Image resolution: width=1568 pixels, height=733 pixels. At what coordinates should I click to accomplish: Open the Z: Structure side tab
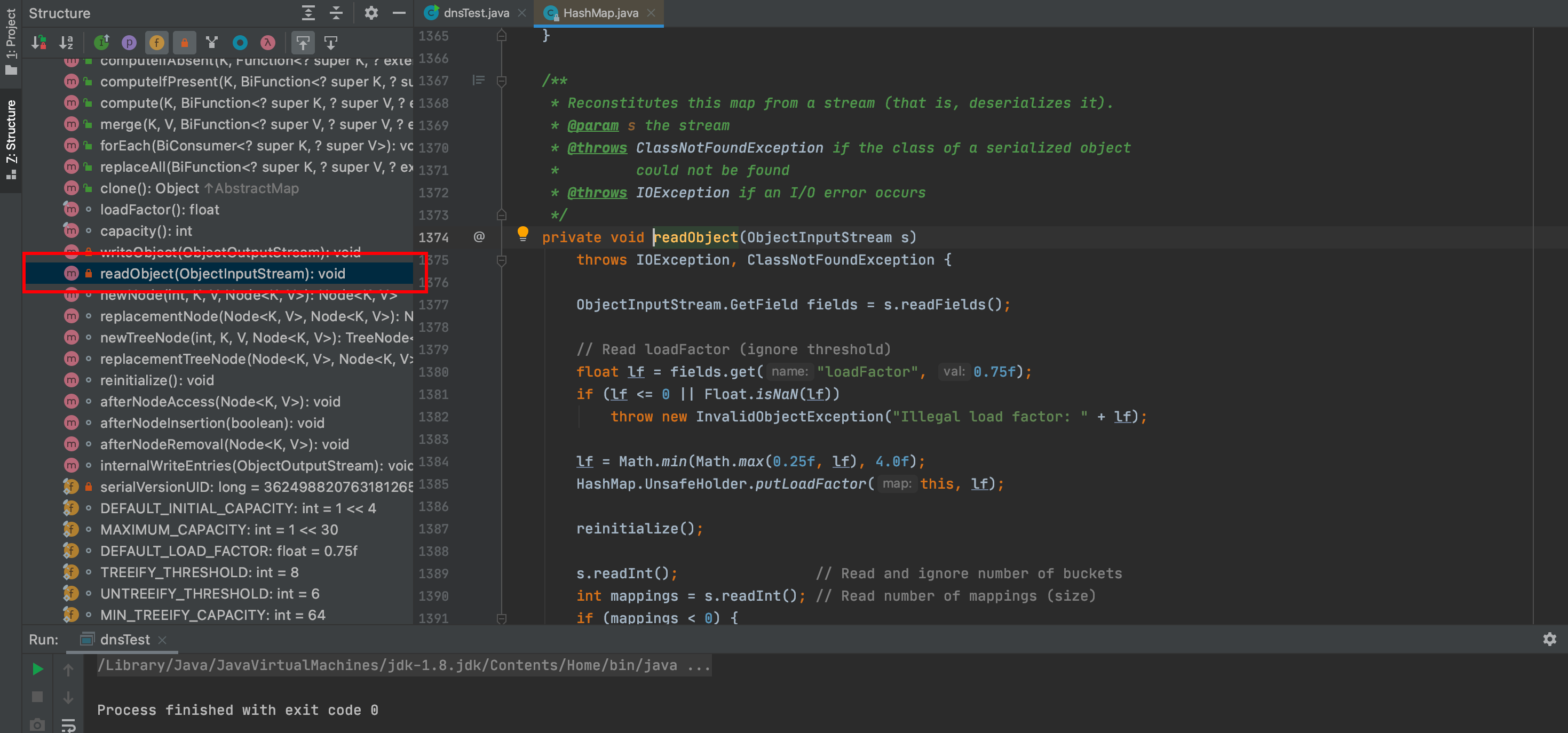11,140
